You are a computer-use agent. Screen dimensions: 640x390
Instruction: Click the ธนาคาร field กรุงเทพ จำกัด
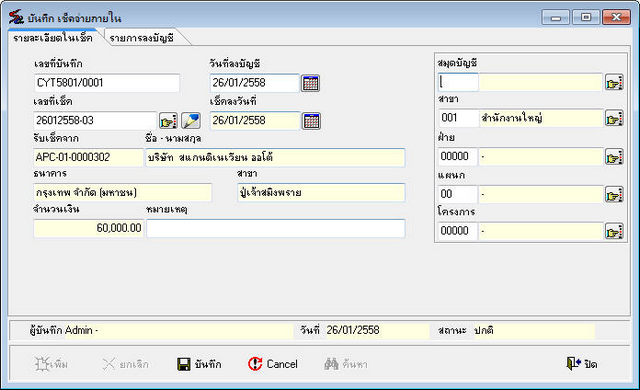[122, 193]
